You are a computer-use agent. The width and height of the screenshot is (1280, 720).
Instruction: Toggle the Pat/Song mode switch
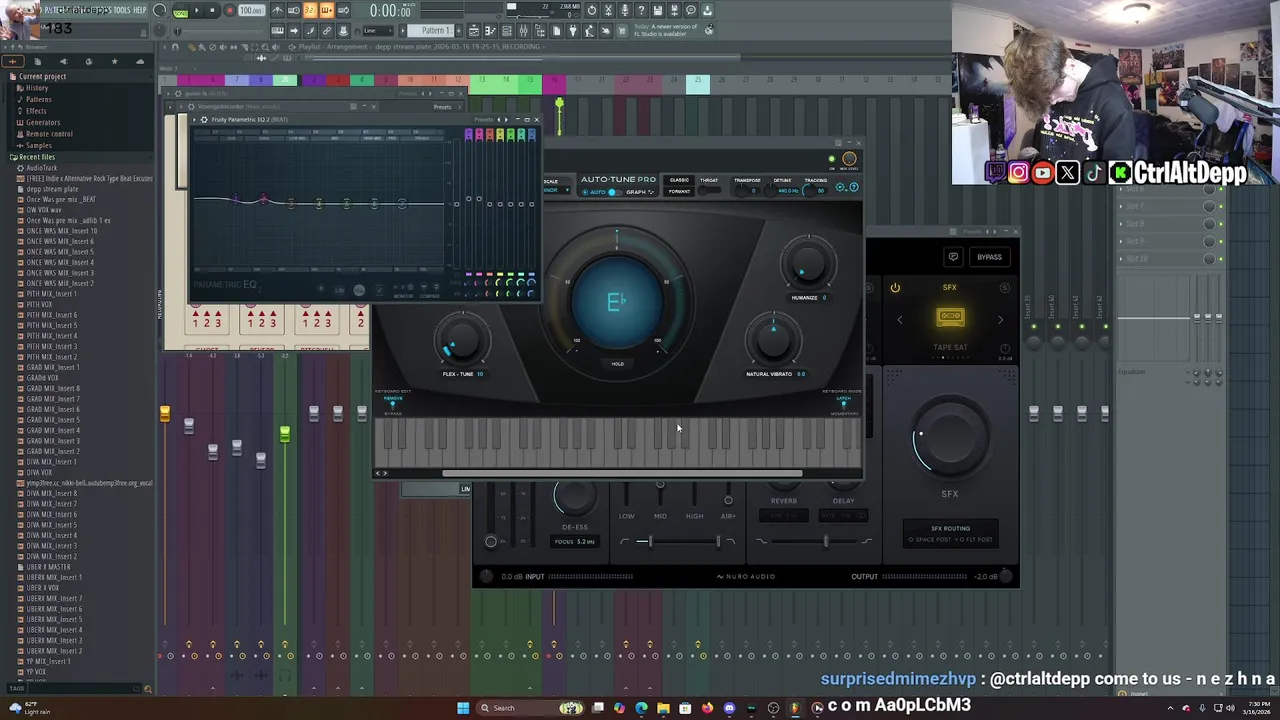(180, 11)
